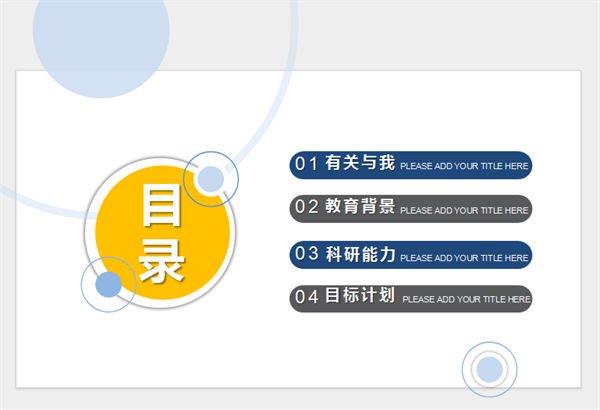Click the 目 character in the yellow circle

coord(161,205)
